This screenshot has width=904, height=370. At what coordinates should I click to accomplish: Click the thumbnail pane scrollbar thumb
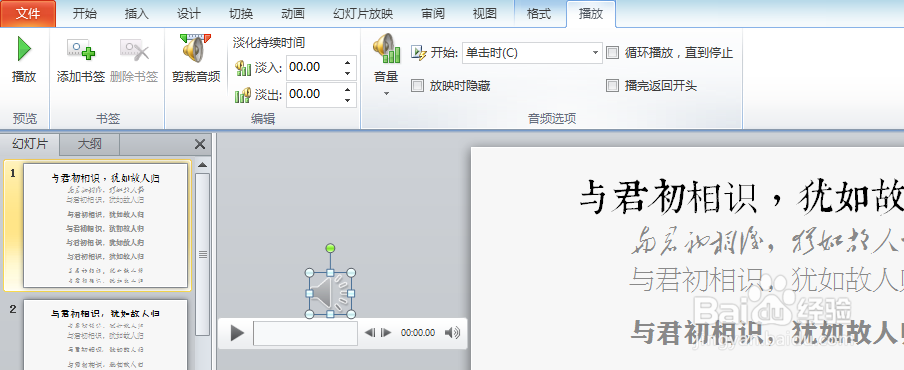202,254
